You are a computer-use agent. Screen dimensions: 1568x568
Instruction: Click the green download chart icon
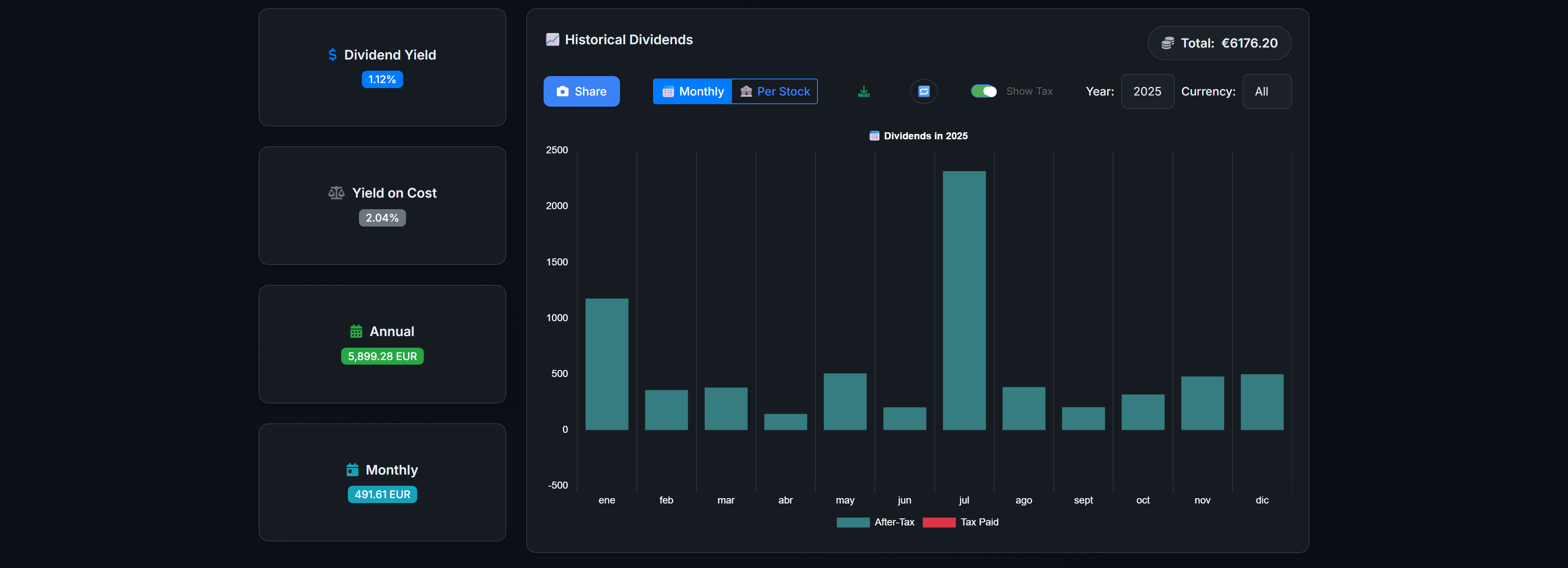[864, 91]
